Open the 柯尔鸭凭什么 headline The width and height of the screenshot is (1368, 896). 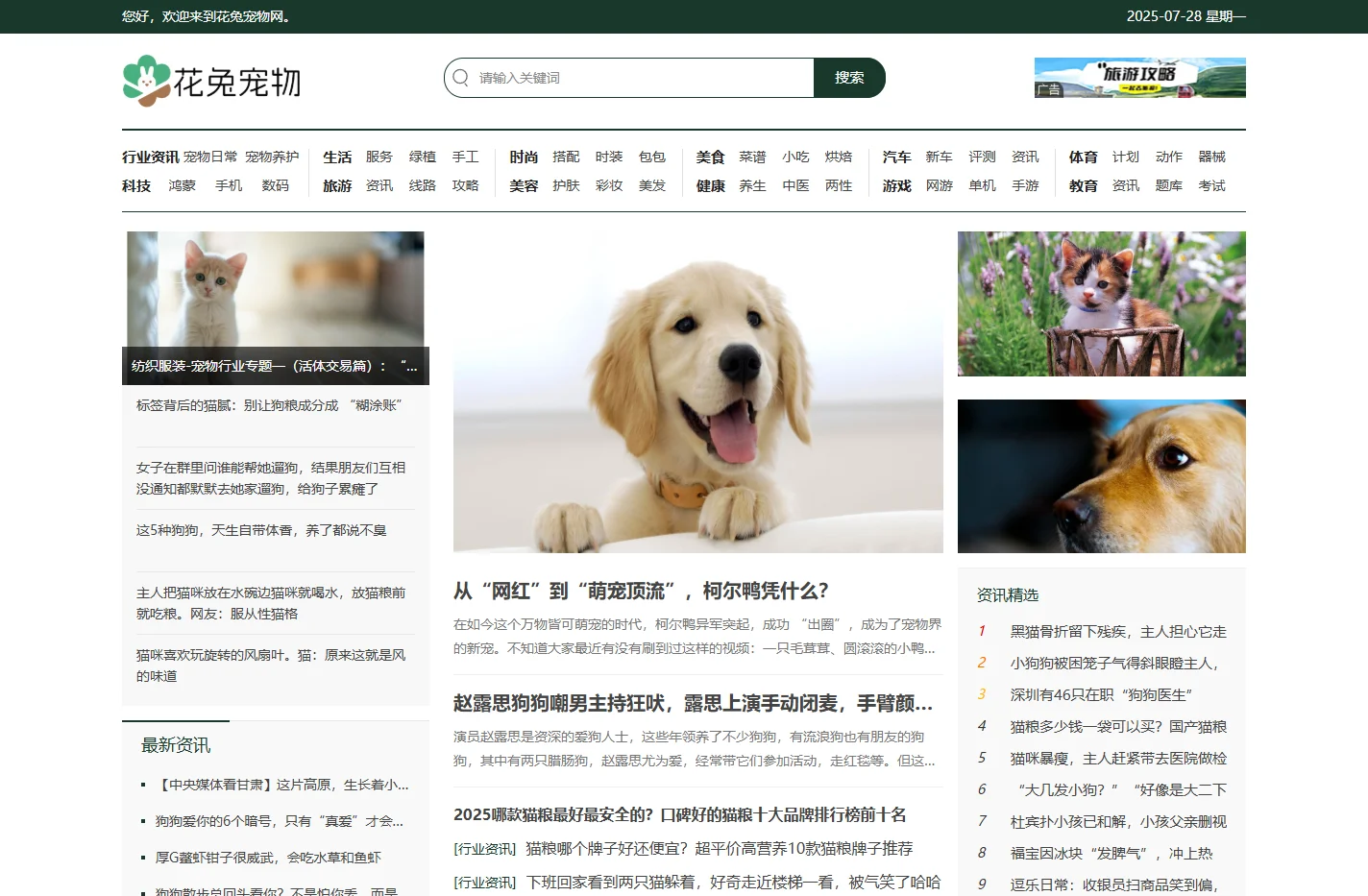tap(641, 591)
